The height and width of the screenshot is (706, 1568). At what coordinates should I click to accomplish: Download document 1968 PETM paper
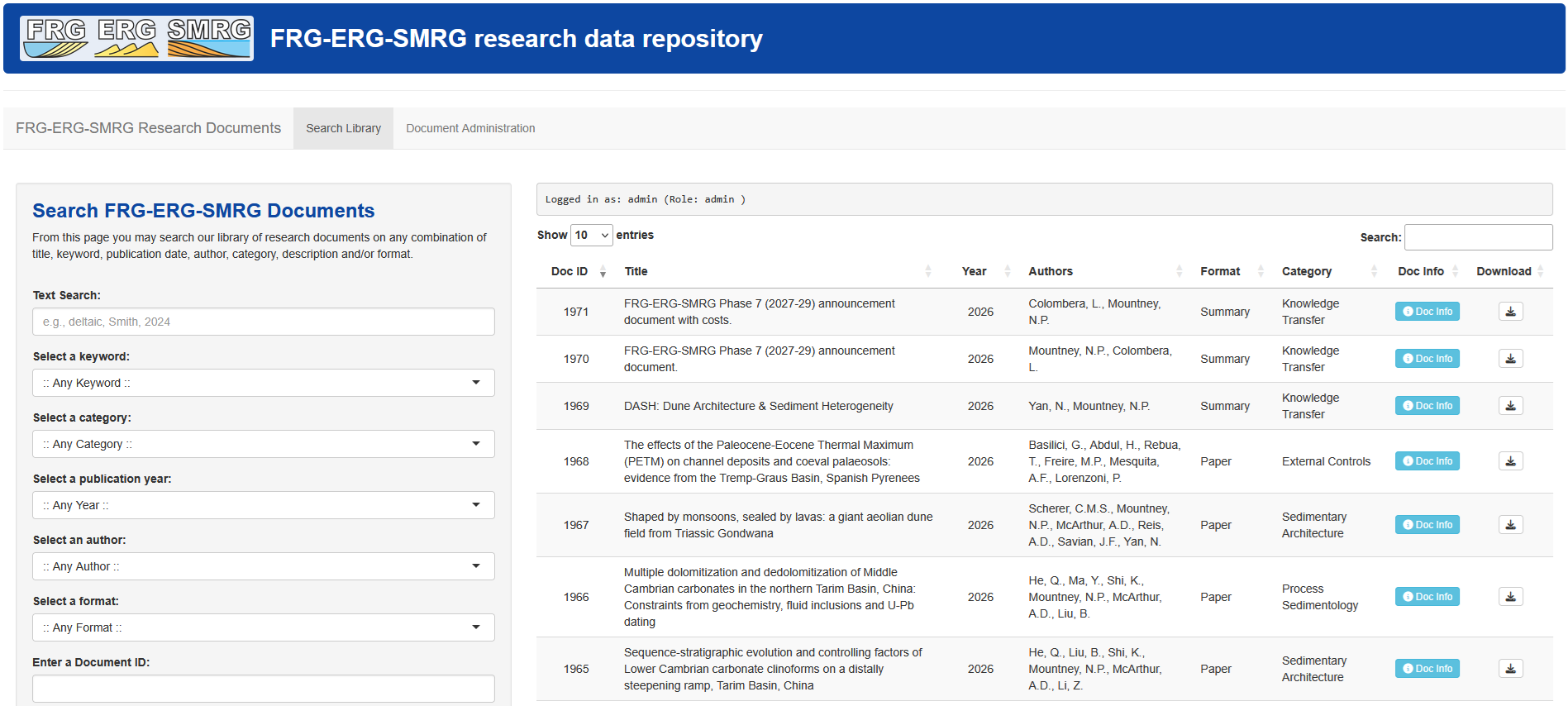click(x=1510, y=461)
